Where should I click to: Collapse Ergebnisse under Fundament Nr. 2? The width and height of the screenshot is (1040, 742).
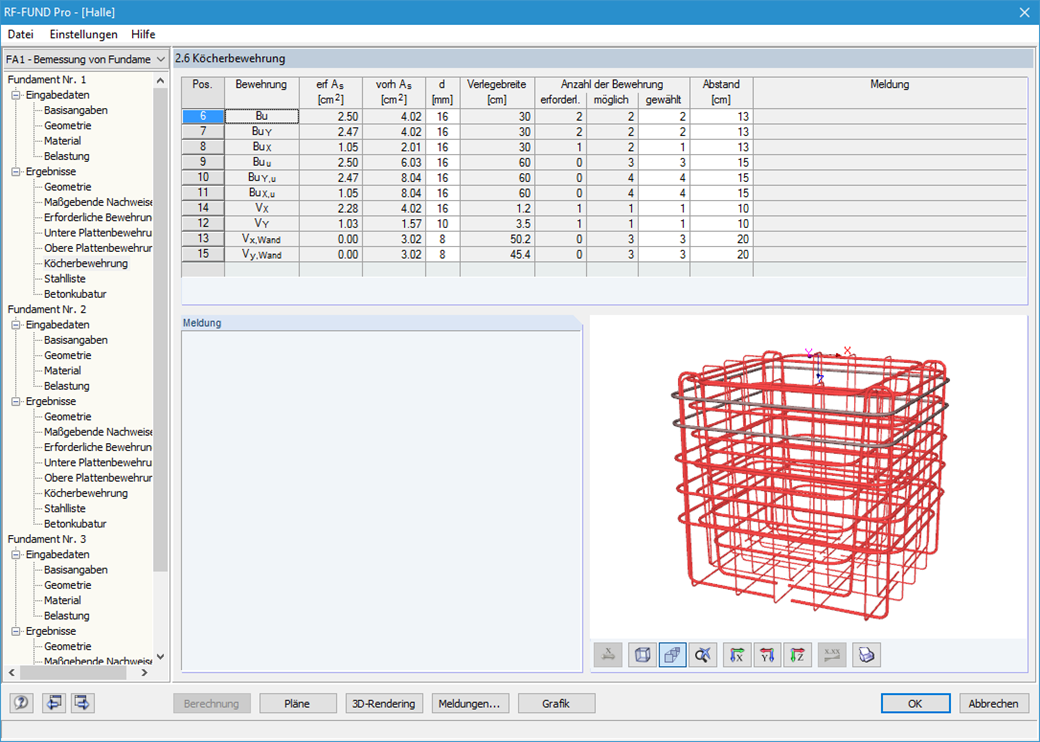16,401
